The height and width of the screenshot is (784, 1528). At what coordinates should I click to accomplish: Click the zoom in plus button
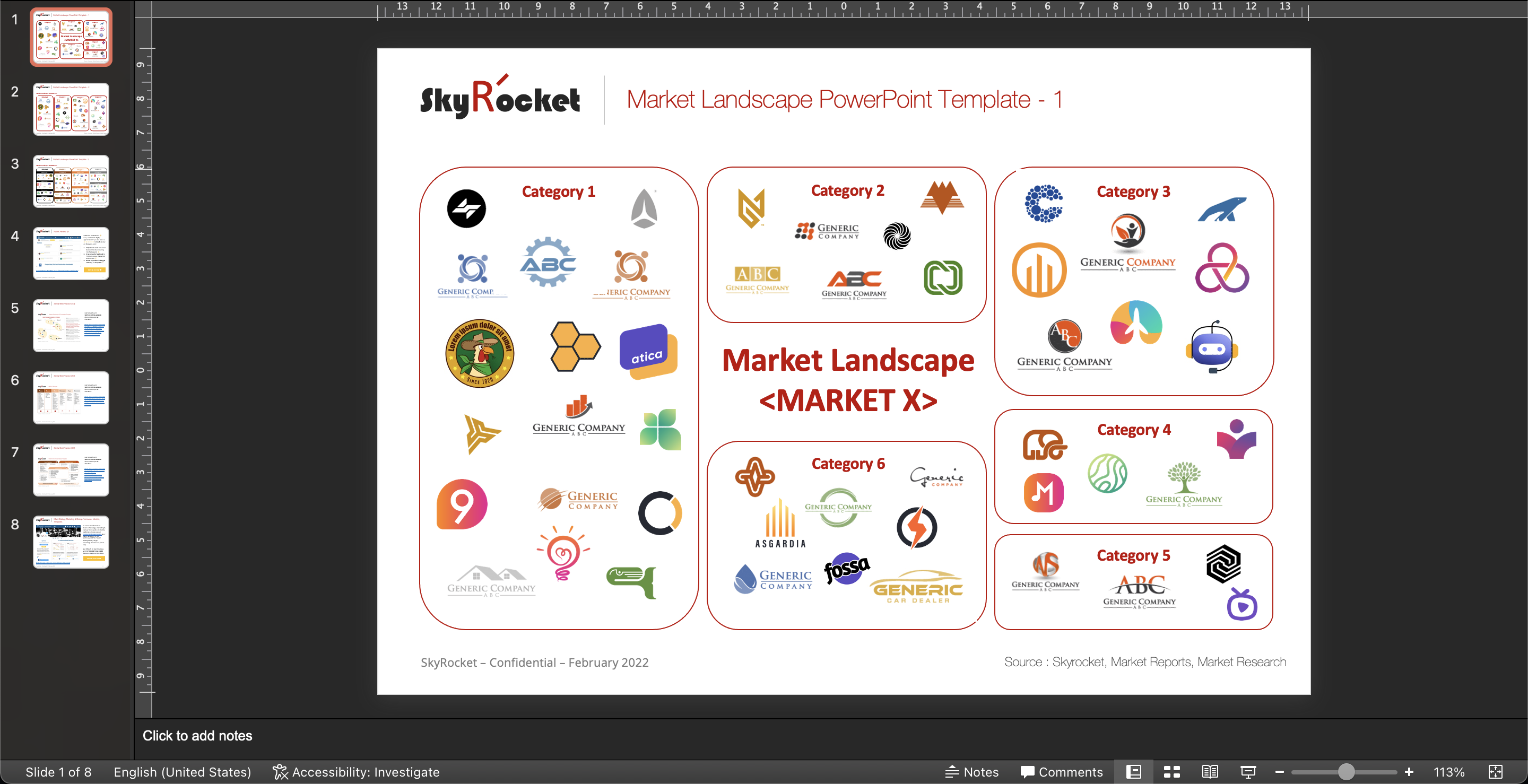[1409, 772]
